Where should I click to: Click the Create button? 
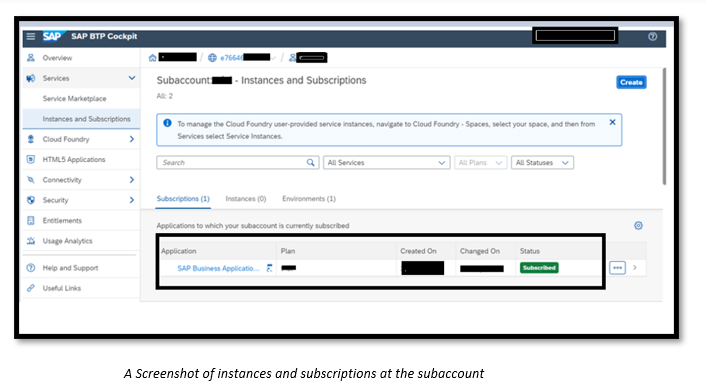(631, 82)
